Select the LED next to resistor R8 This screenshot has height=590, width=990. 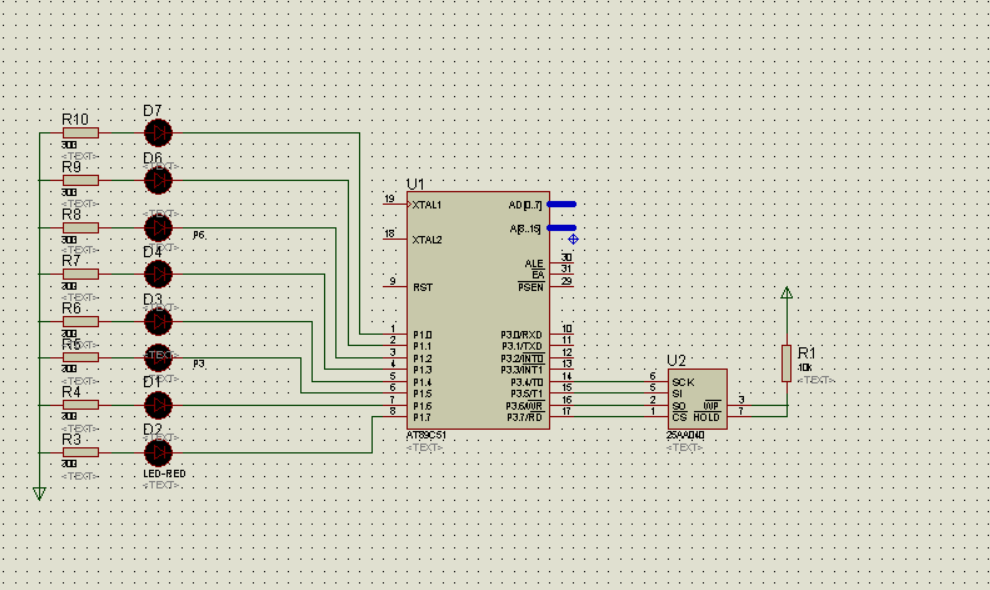(x=158, y=228)
